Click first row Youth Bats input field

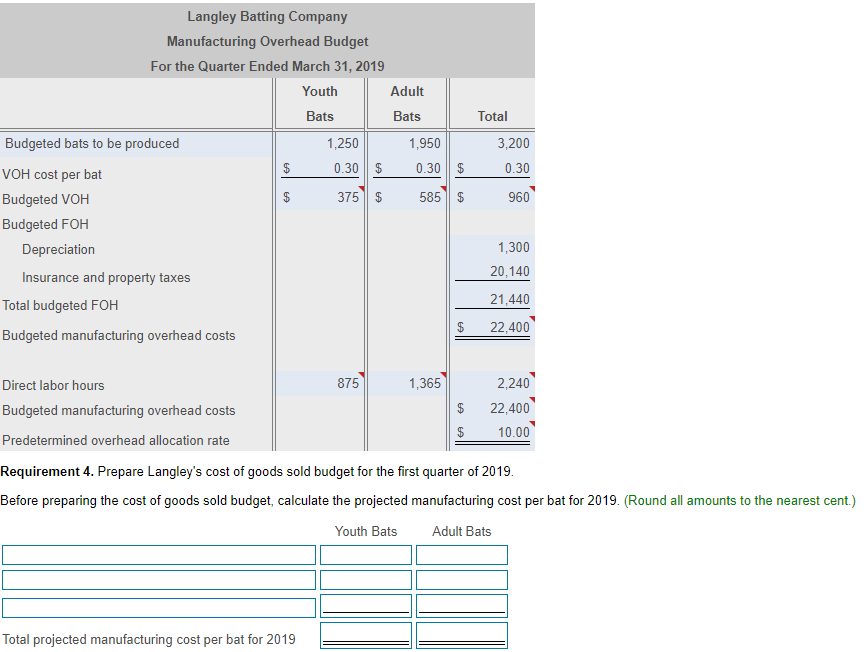366,555
